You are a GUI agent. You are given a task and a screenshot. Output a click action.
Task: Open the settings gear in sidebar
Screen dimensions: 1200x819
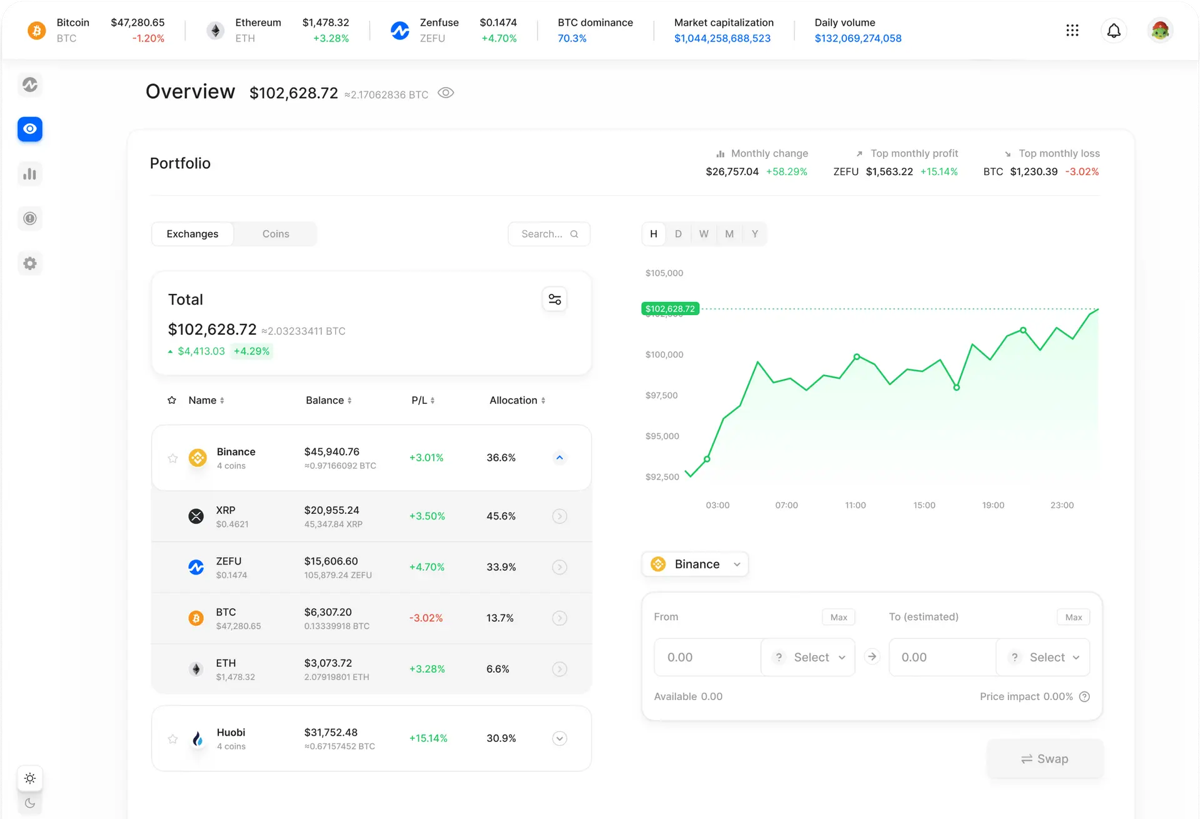point(30,264)
